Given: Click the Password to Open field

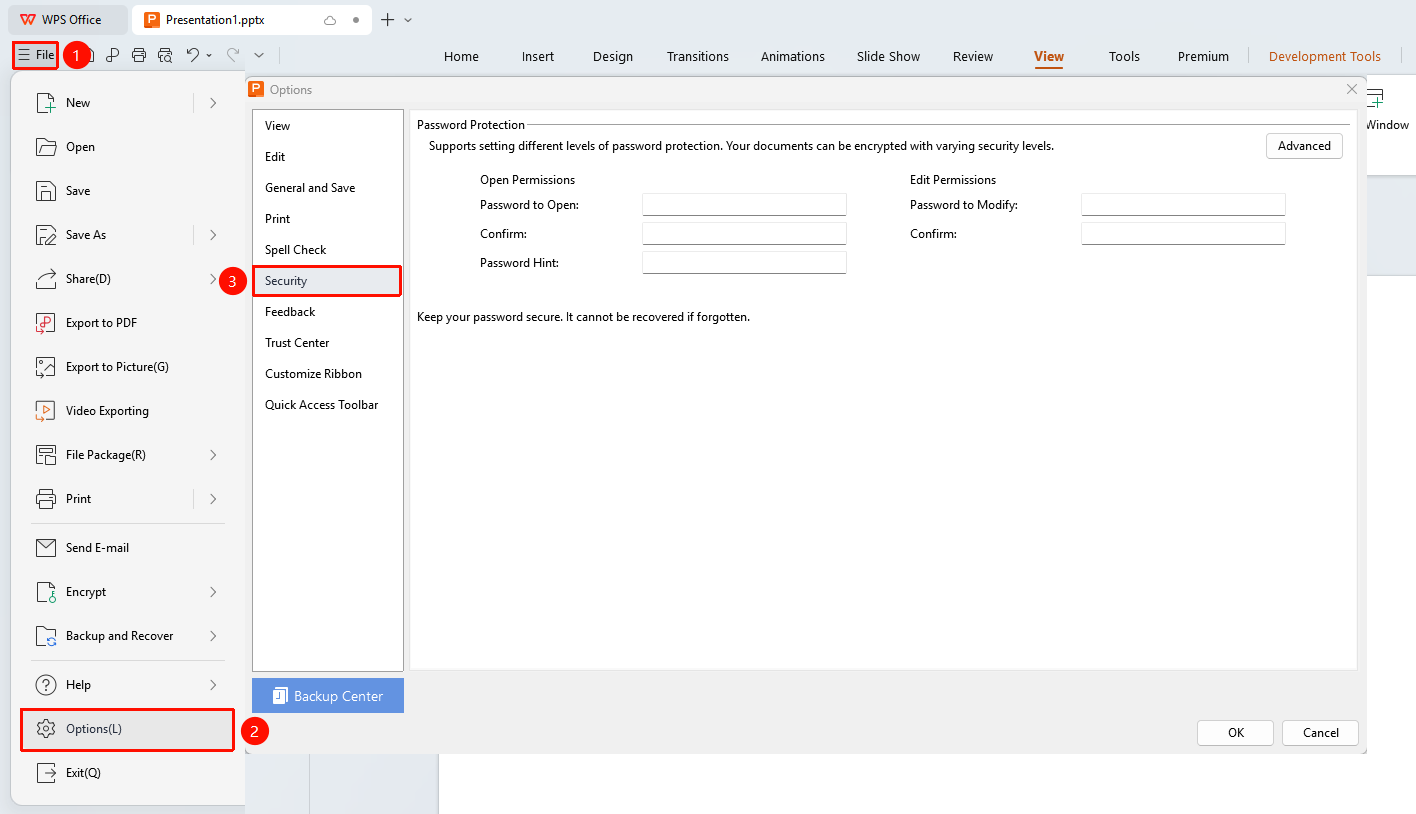Looking at the screenshot, I should 744,205.
